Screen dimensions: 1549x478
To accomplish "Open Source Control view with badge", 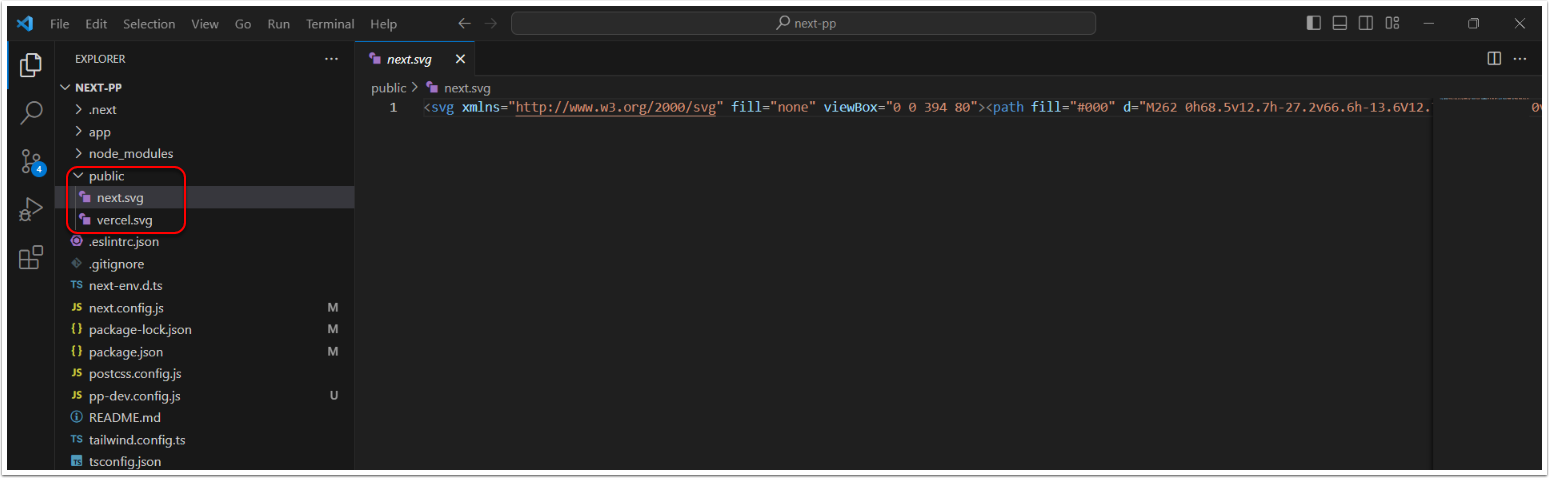I will [31, 161].
